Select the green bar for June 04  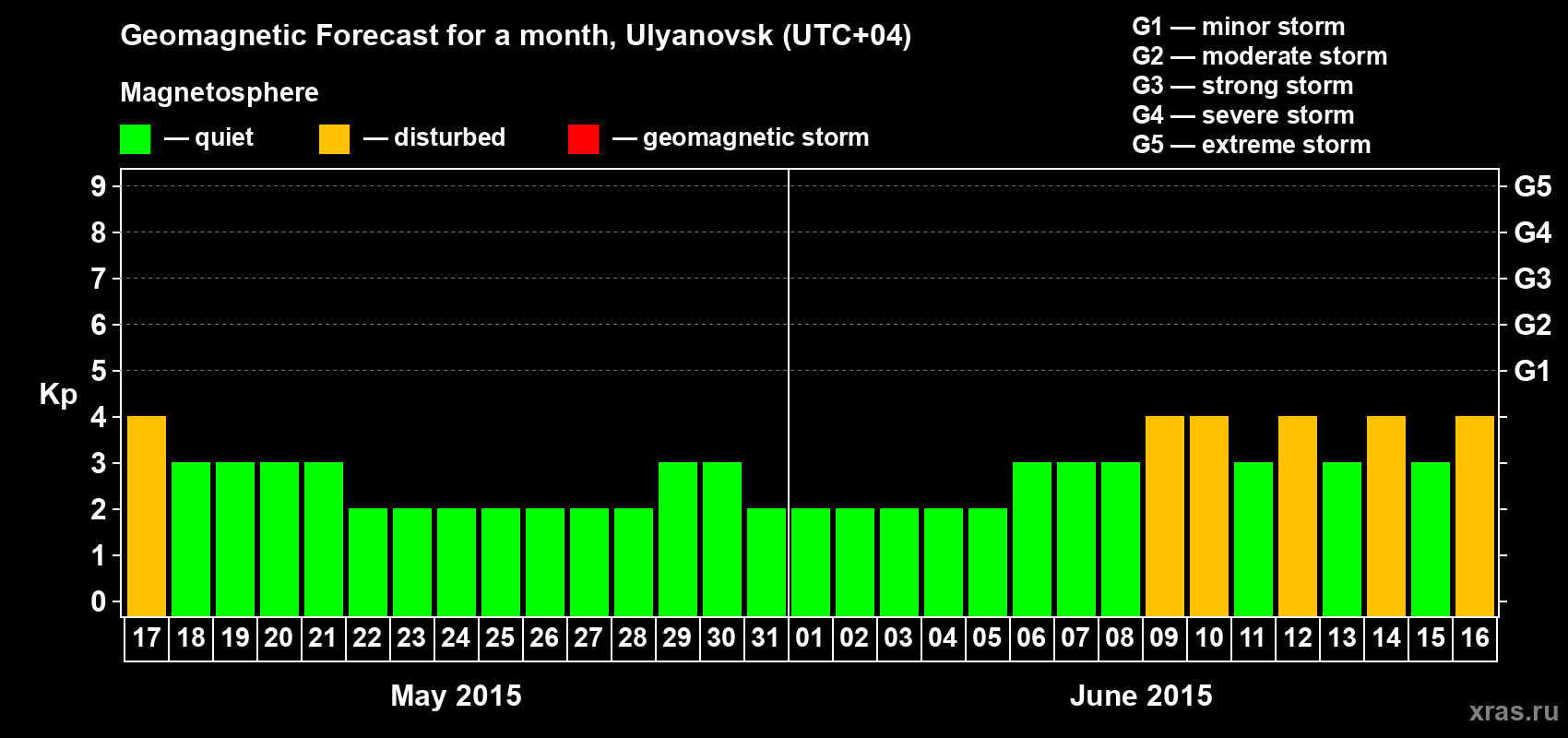click(944, 562)
